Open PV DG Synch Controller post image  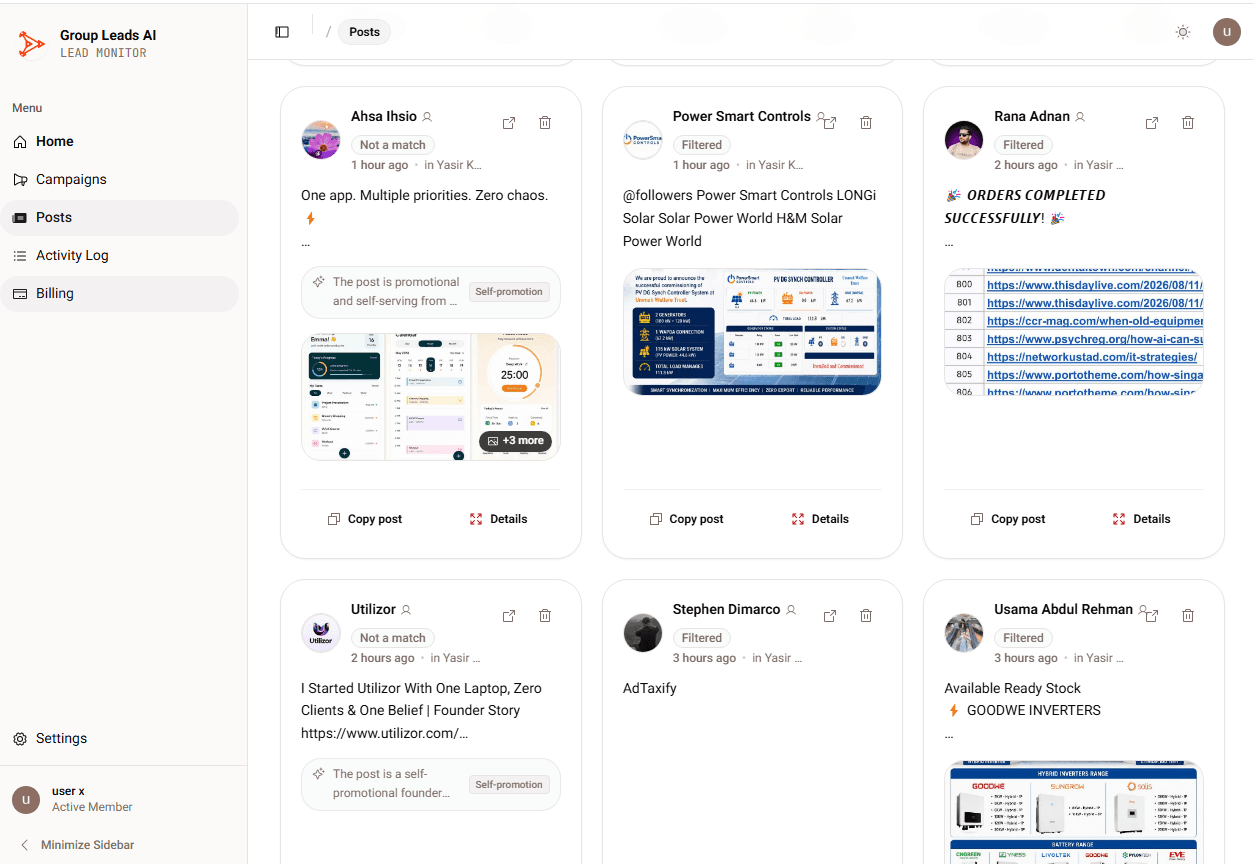pyautogui.click(x=752, y=332)
